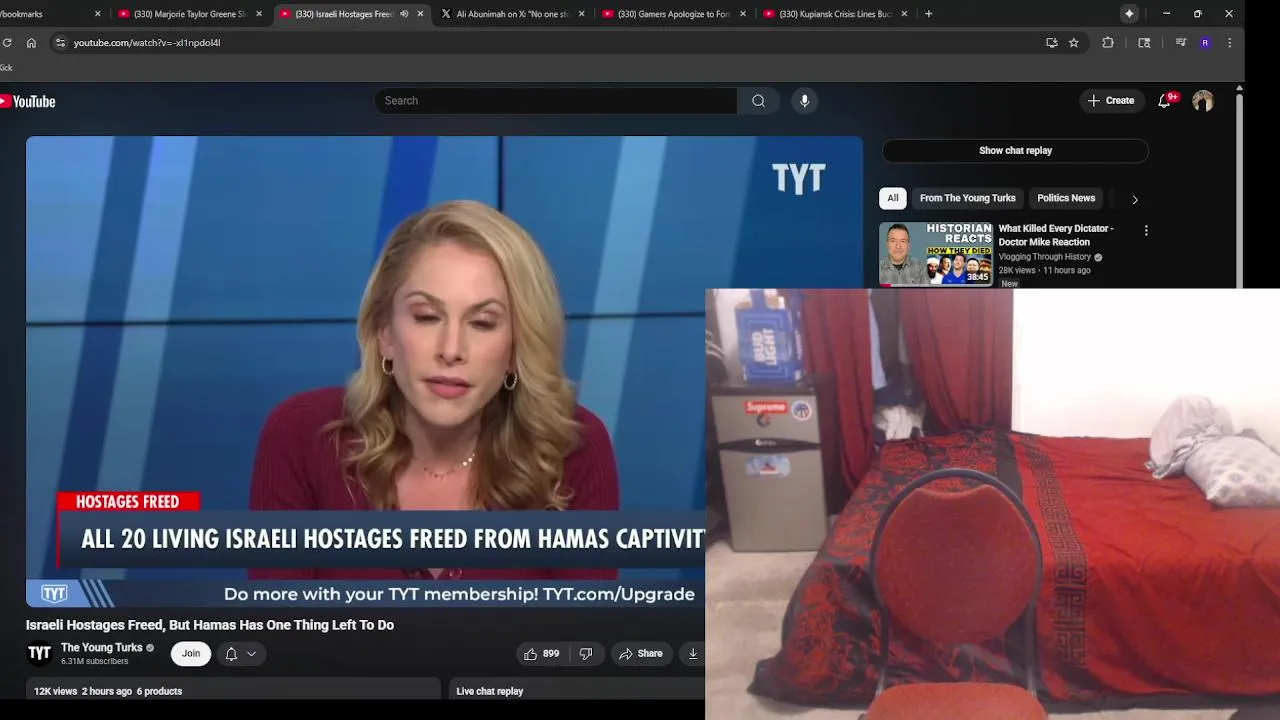Open the Chrome three-dot menu

click(x=1229, y=43)
